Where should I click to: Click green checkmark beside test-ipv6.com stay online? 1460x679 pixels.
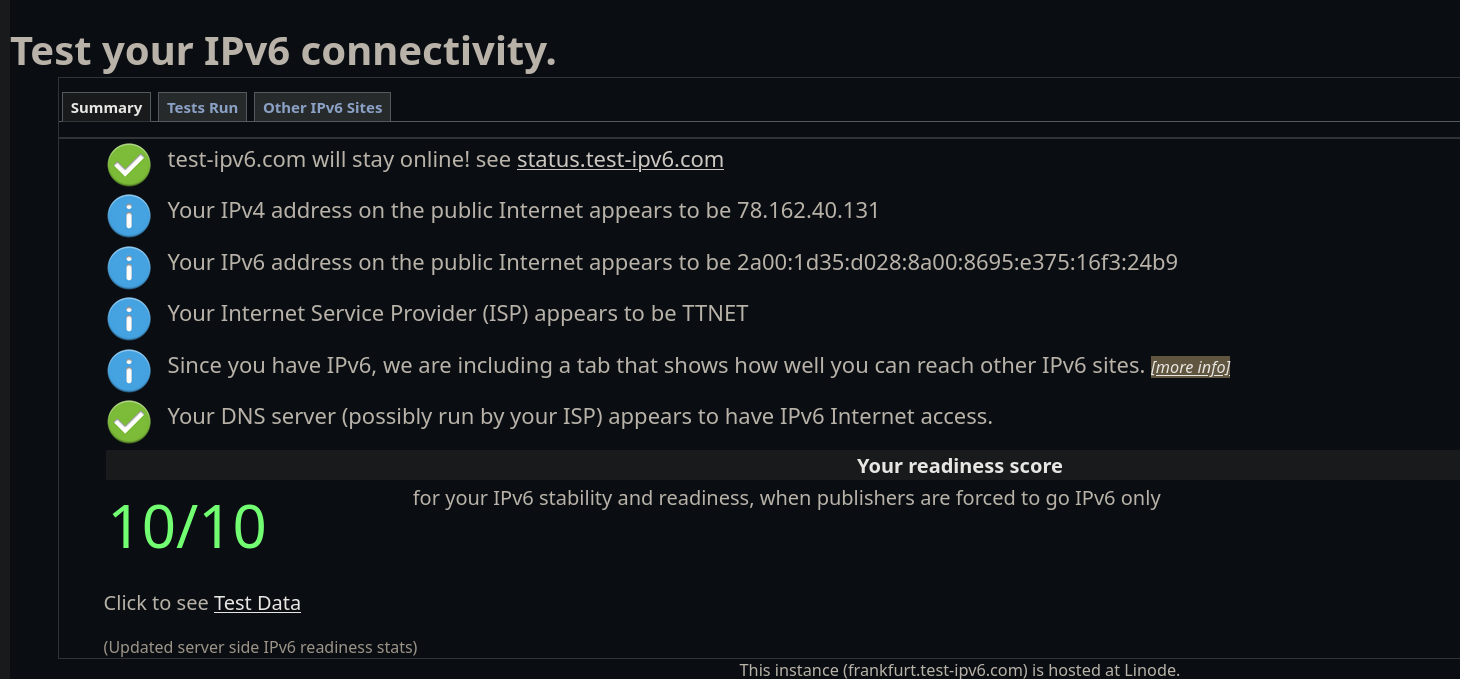pos(129,165)
